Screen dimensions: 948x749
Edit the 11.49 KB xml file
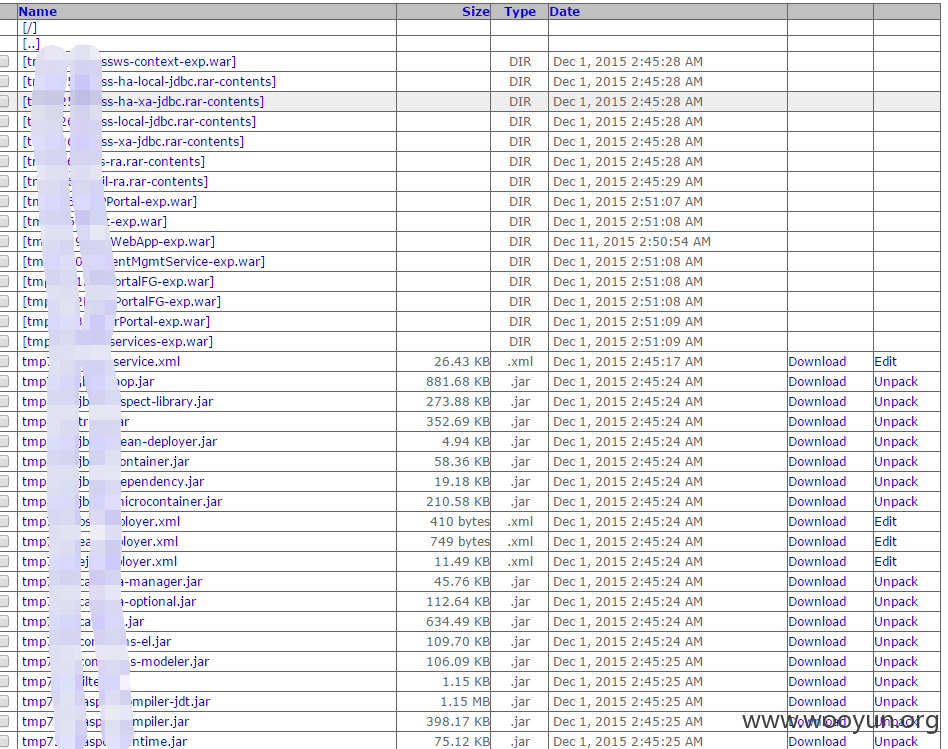tap(885, 561)
